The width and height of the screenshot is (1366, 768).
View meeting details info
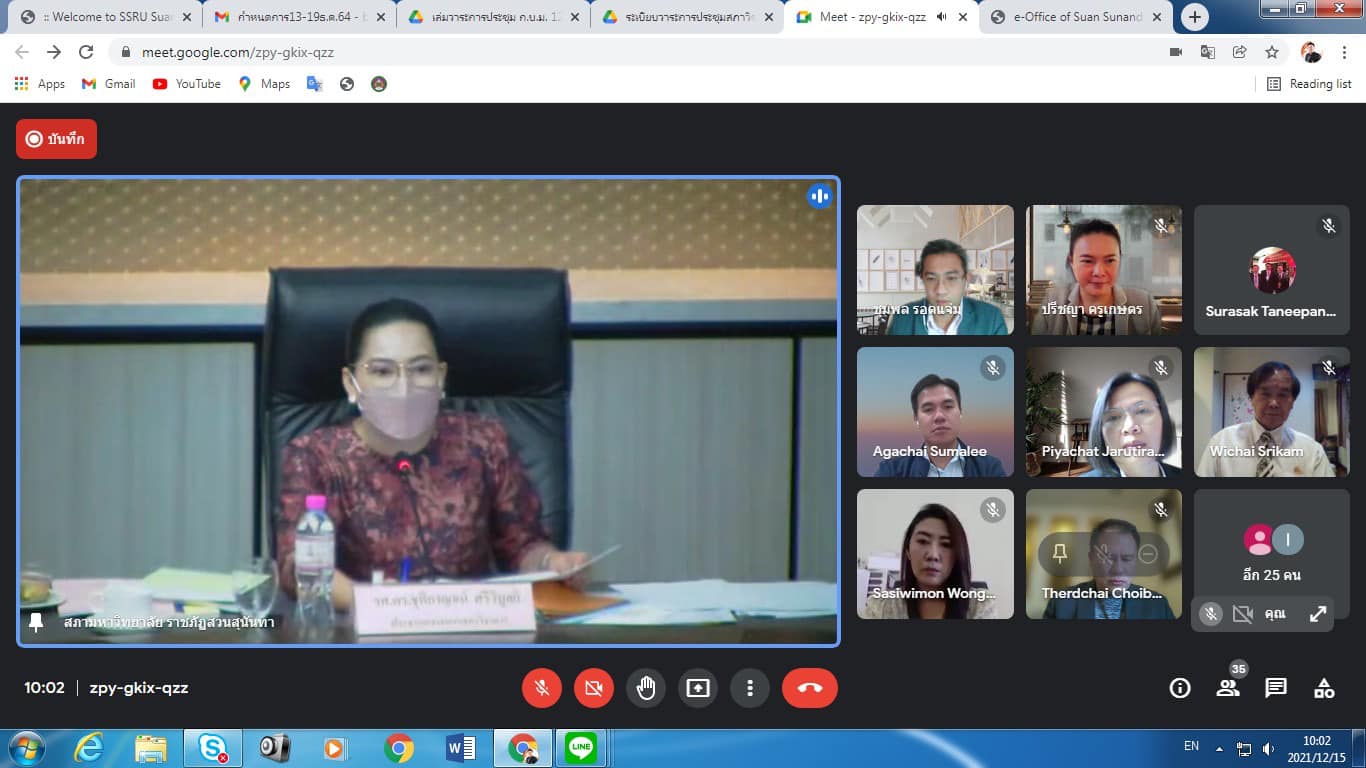[1180, 688]
